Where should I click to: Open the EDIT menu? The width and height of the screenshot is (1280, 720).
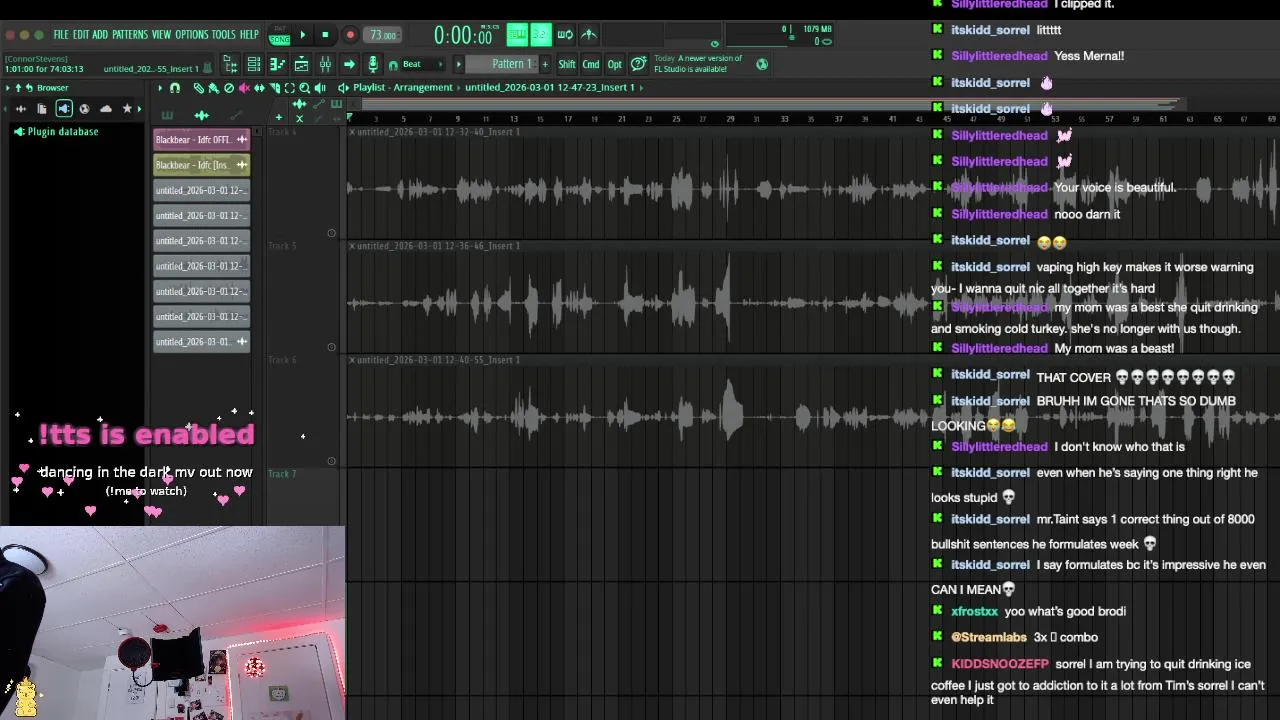pos(81,34)
